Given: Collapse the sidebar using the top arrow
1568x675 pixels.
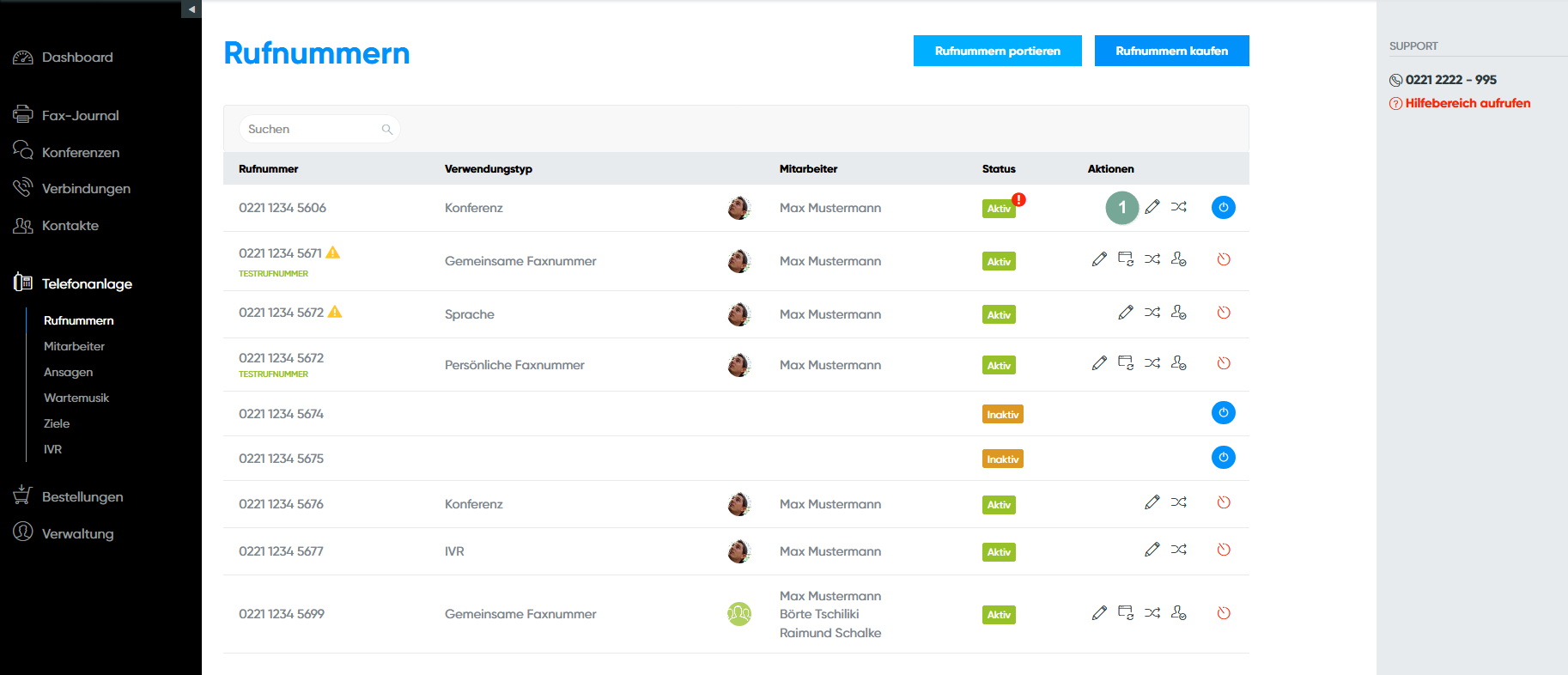Looking at the screenshot, I should 191,9.
